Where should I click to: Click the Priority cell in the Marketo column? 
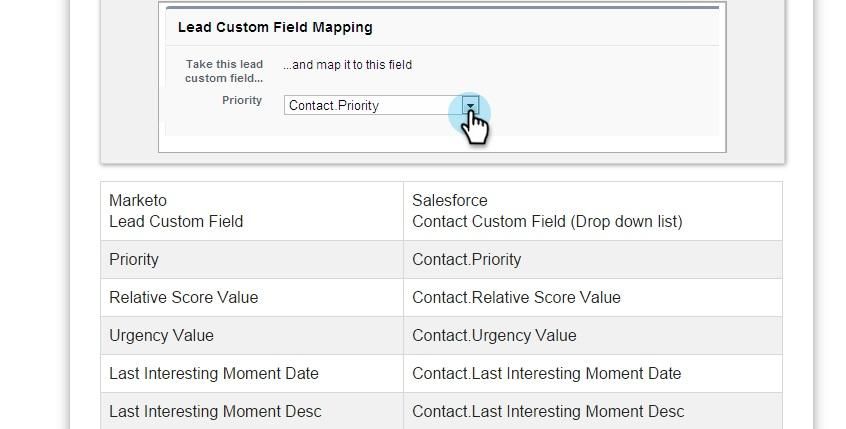click(x=134, y=259)
